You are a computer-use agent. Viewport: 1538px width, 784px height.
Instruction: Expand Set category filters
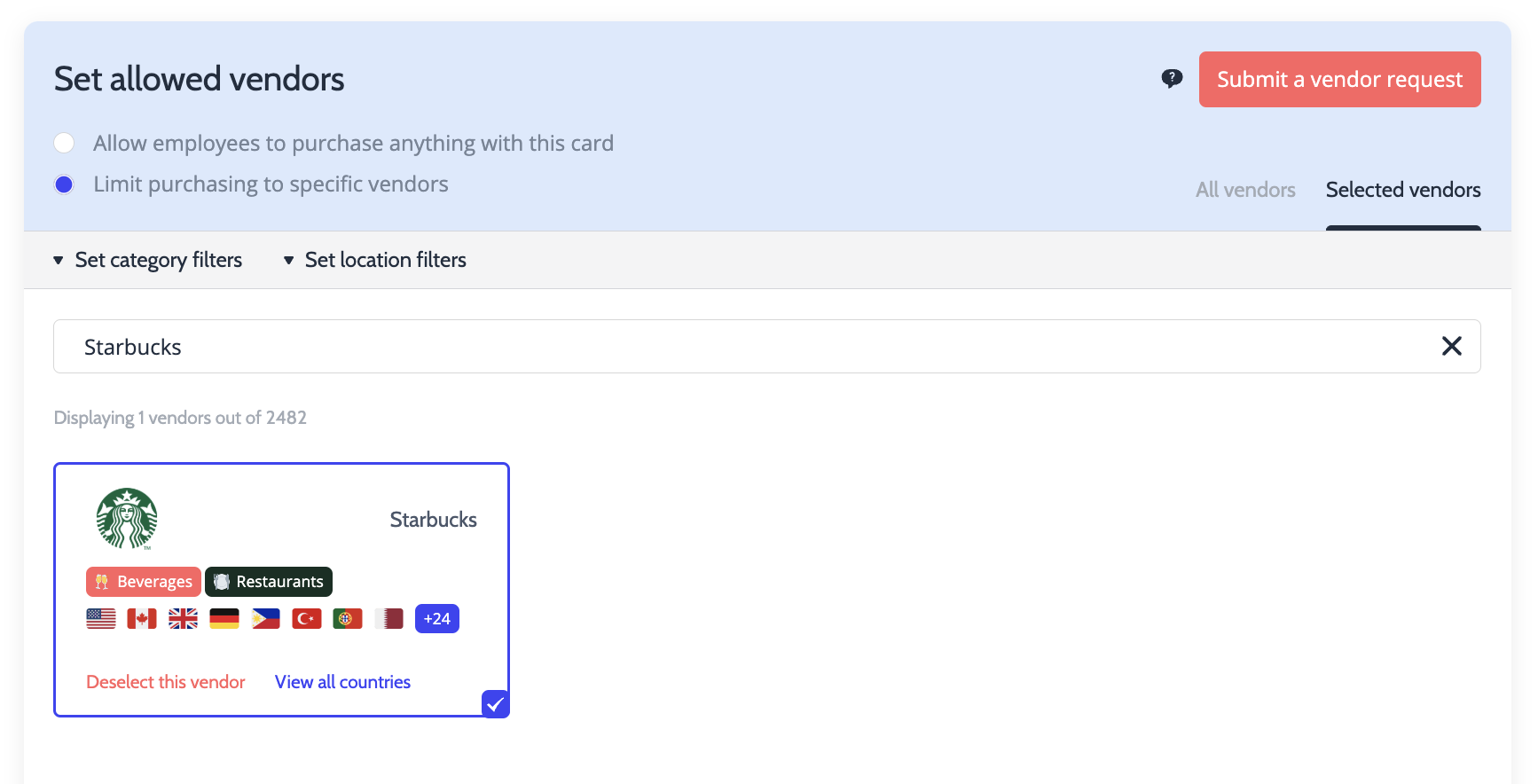point(147,260)
